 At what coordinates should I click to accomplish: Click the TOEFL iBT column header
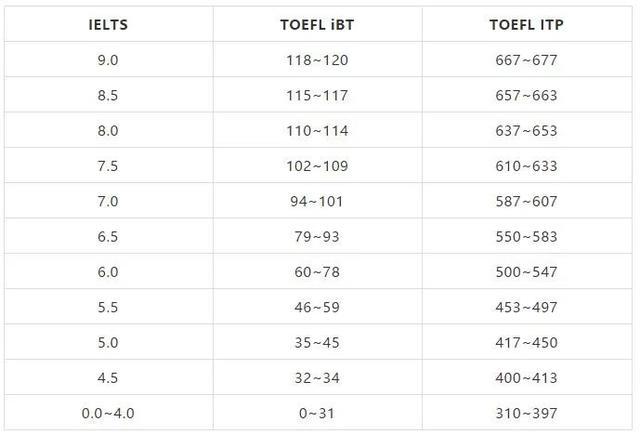coord(316,24)
